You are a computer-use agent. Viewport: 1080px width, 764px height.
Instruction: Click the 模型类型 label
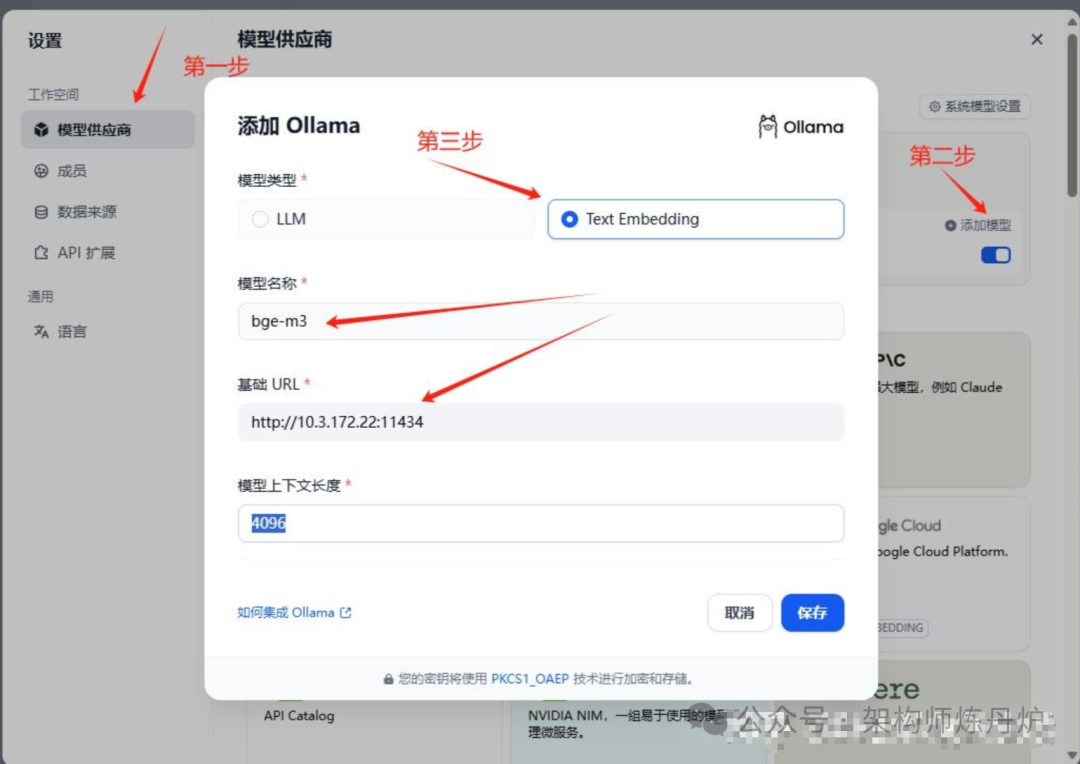point(267,180)
